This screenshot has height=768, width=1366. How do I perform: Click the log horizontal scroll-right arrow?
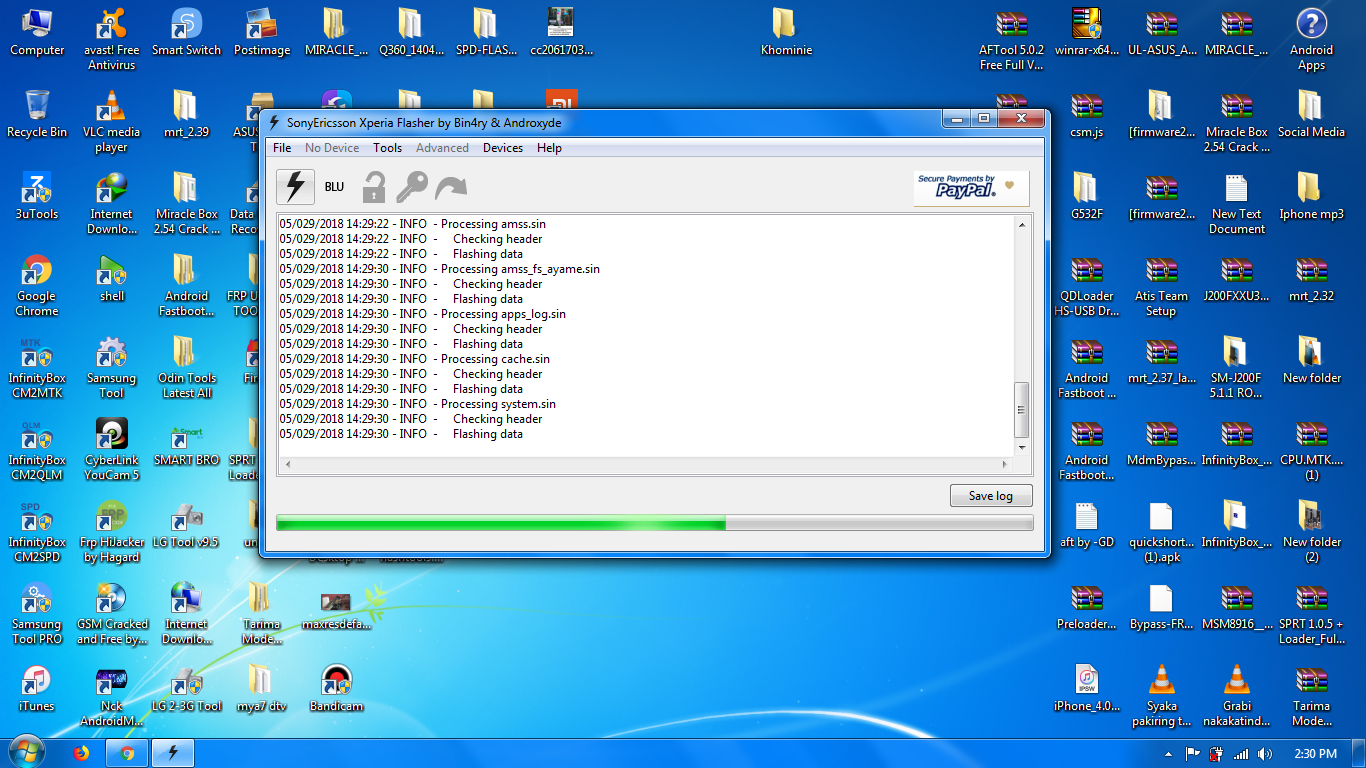[1005, 465]
